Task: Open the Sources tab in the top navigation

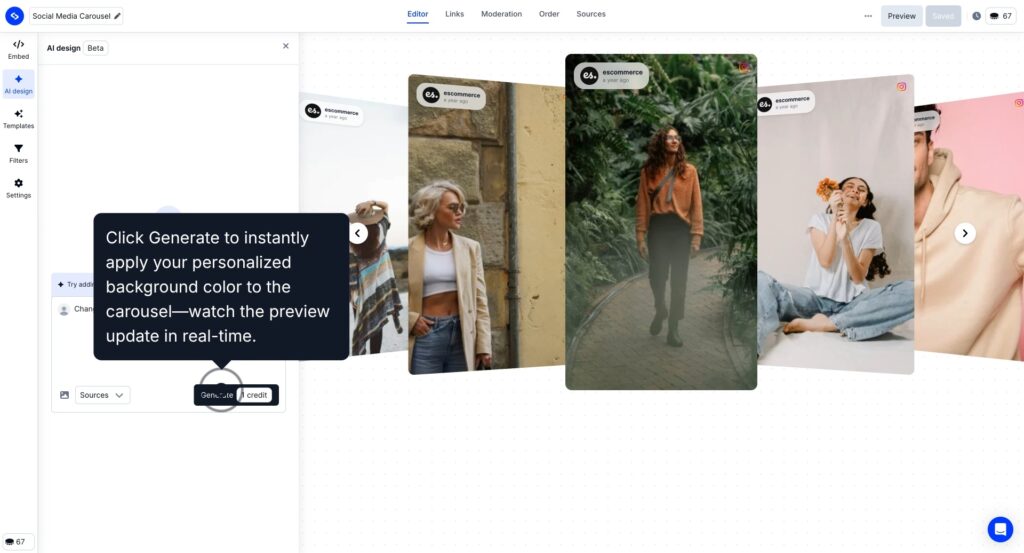Action: coord(591,14)
